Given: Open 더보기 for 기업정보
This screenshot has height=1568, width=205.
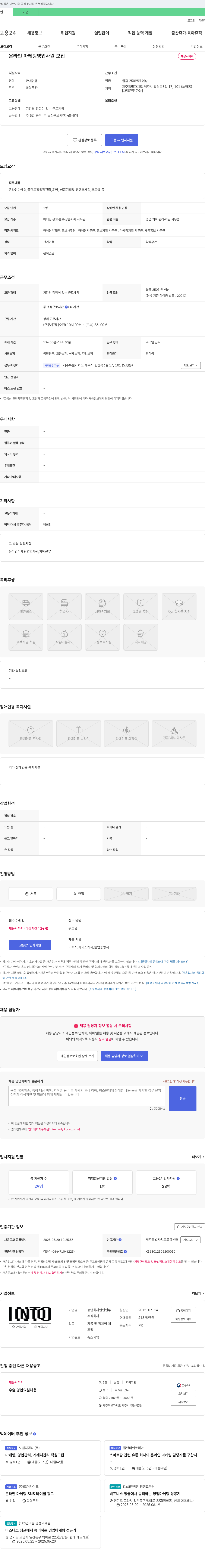Looking at the screenshot, I should click(198, 1293).
